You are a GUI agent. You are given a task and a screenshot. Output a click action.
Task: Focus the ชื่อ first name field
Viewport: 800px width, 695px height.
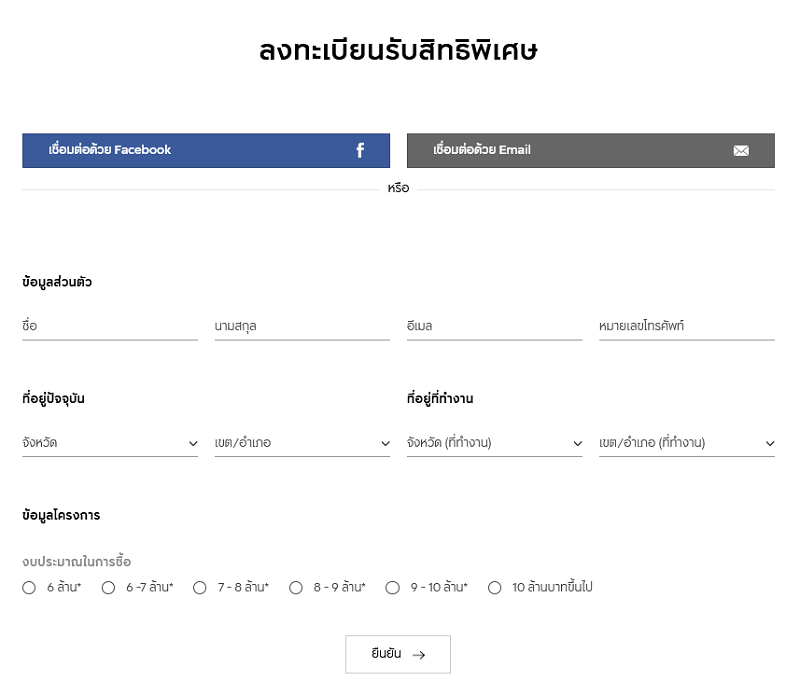pos(110,327)
